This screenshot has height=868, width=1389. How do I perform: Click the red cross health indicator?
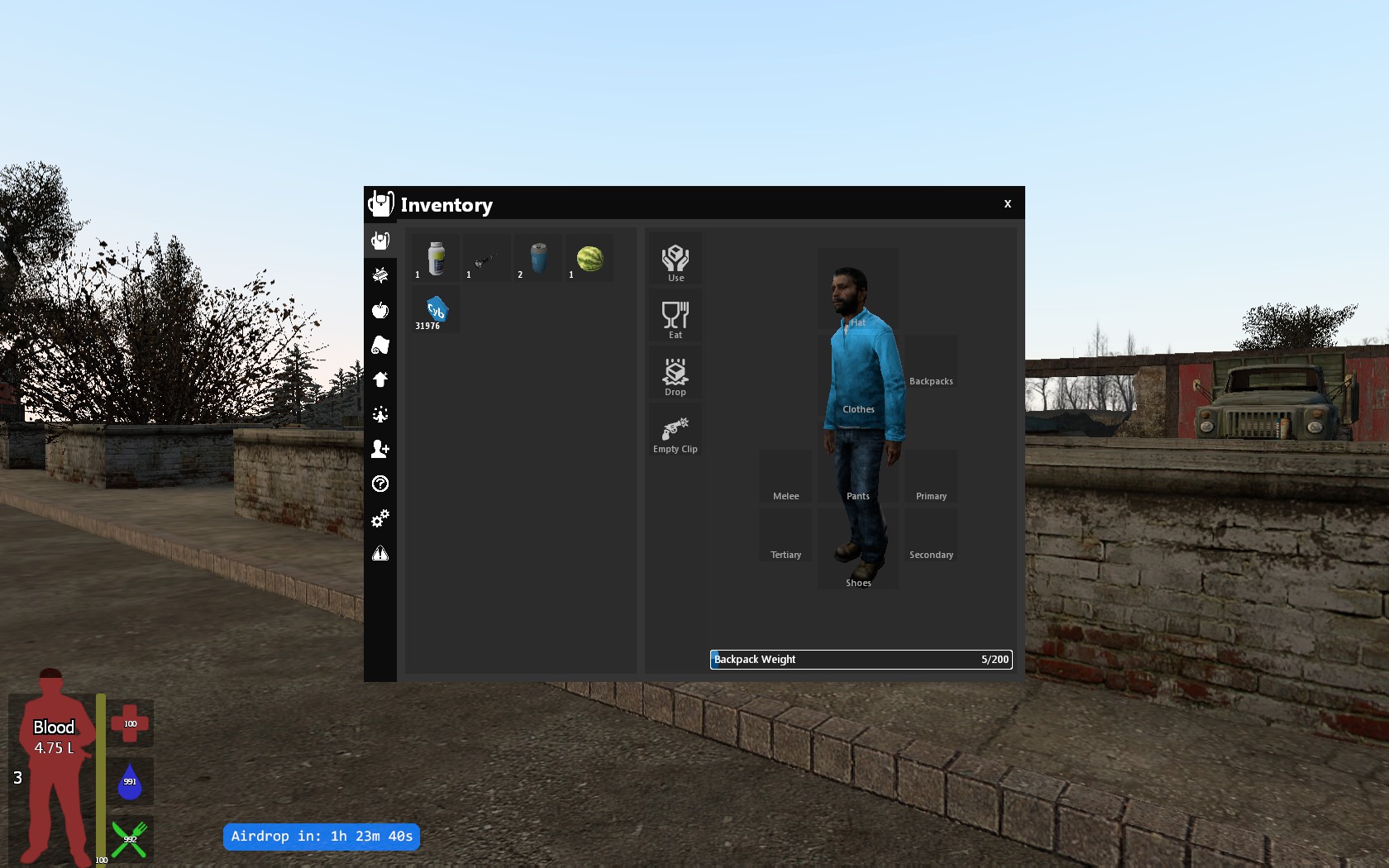point(130,723)
